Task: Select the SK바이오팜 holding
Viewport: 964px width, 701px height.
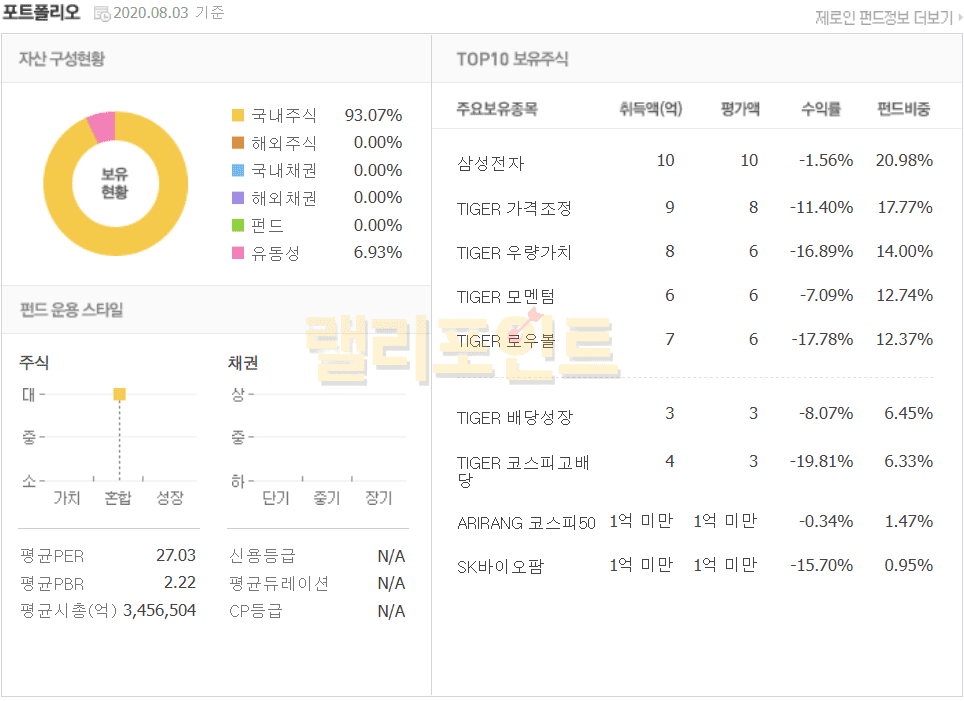Action: pos(500,567)
